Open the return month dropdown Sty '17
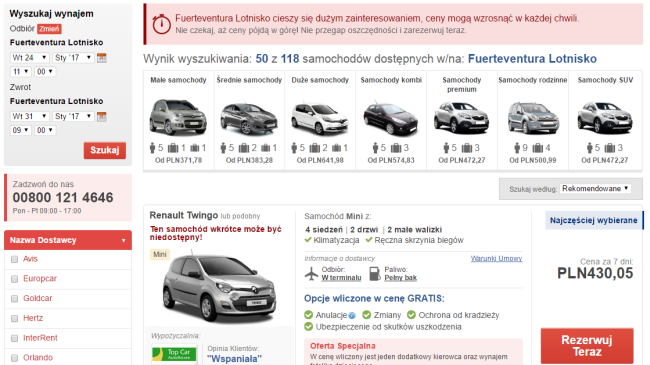 point(73,117)
